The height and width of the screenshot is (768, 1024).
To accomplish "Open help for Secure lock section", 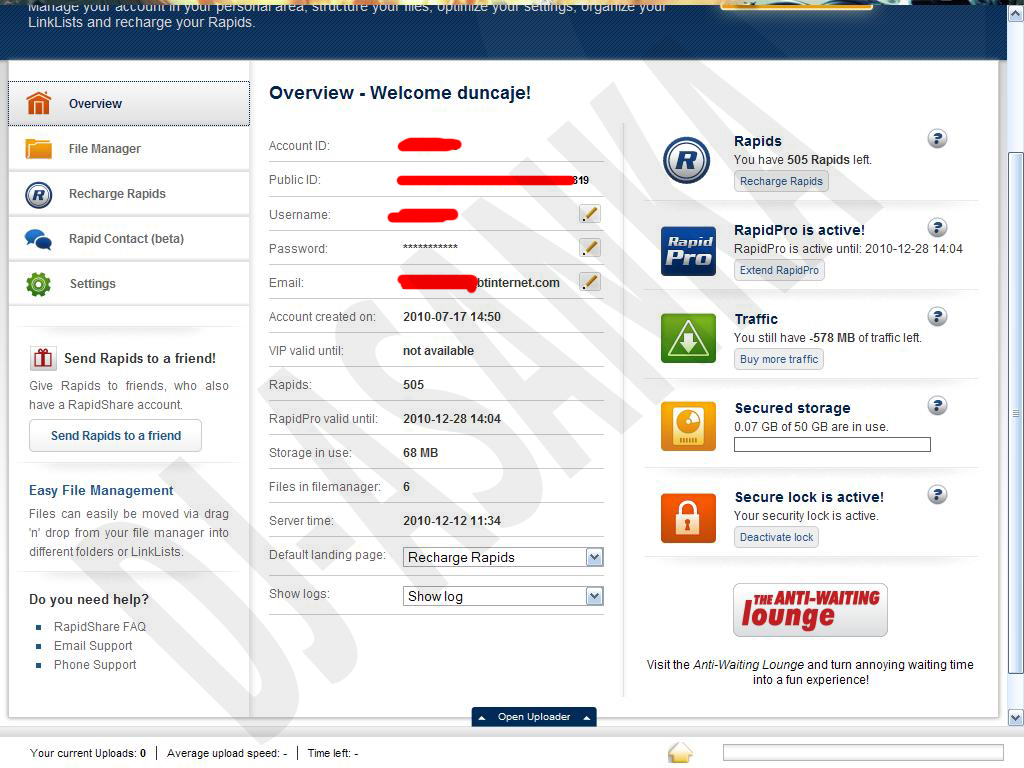I will click(x=937, y=494).
